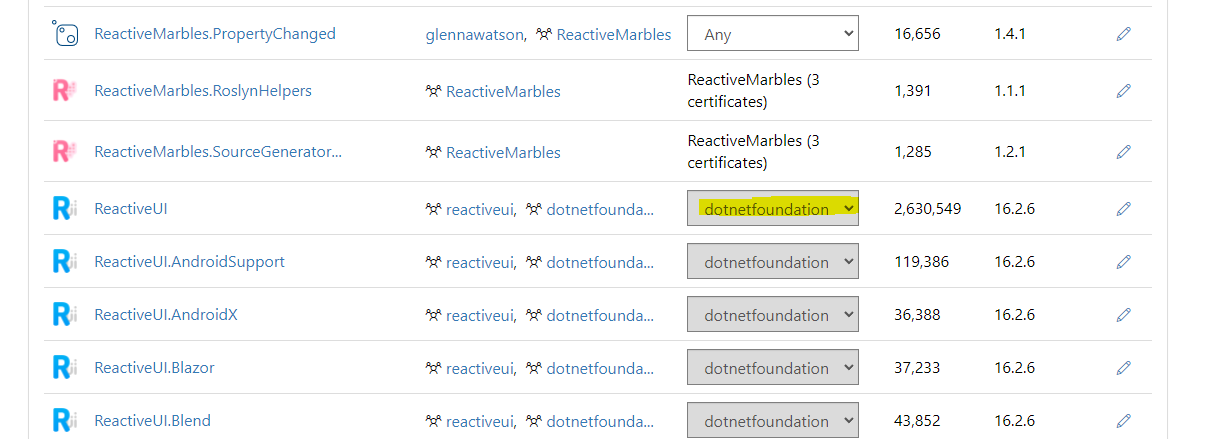Click the edit pencil for ReactiveUI.AndroidX
1208x439 pixels.
click(1123, 315)
